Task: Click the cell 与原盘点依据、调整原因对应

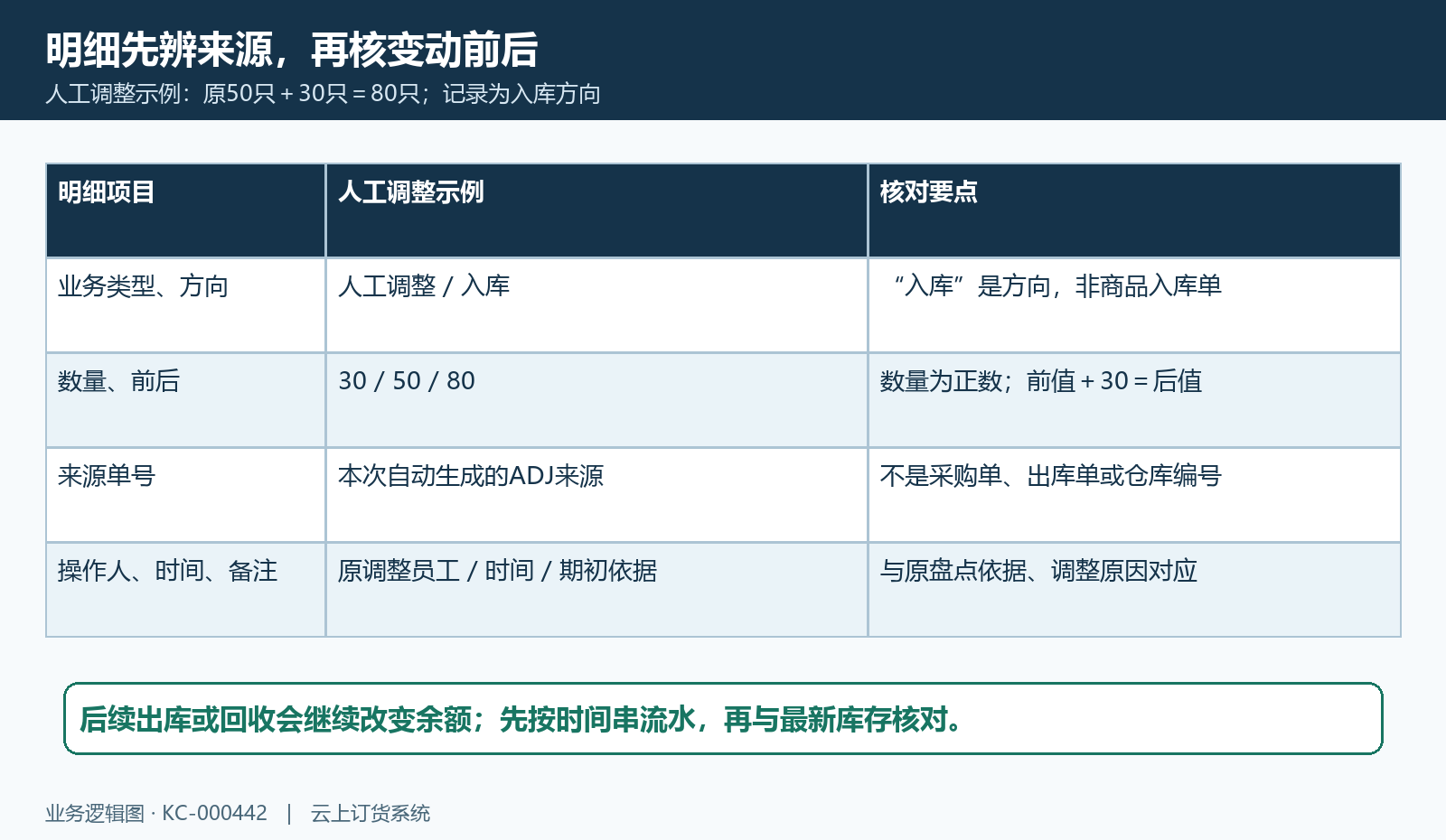Action: point(1134,590)
